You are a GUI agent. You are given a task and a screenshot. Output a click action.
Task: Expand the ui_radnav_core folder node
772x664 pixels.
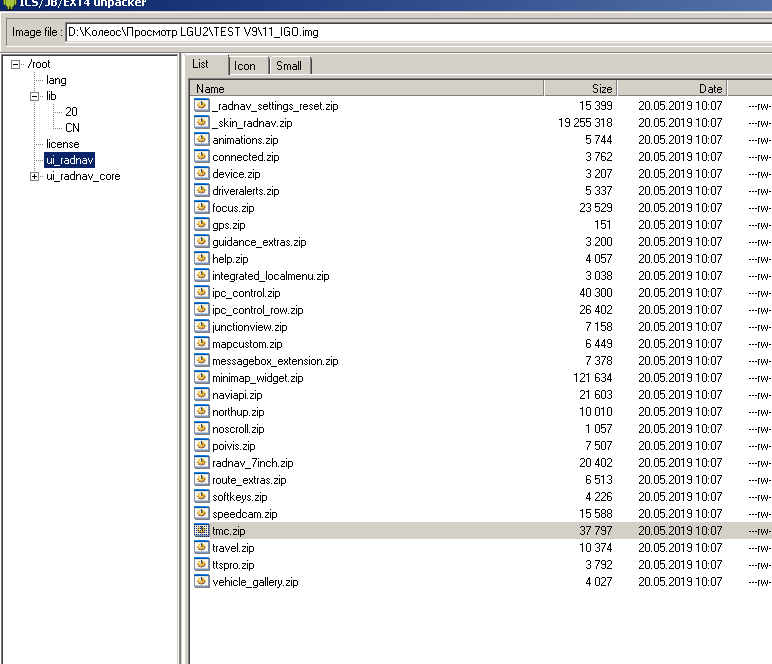34,176
